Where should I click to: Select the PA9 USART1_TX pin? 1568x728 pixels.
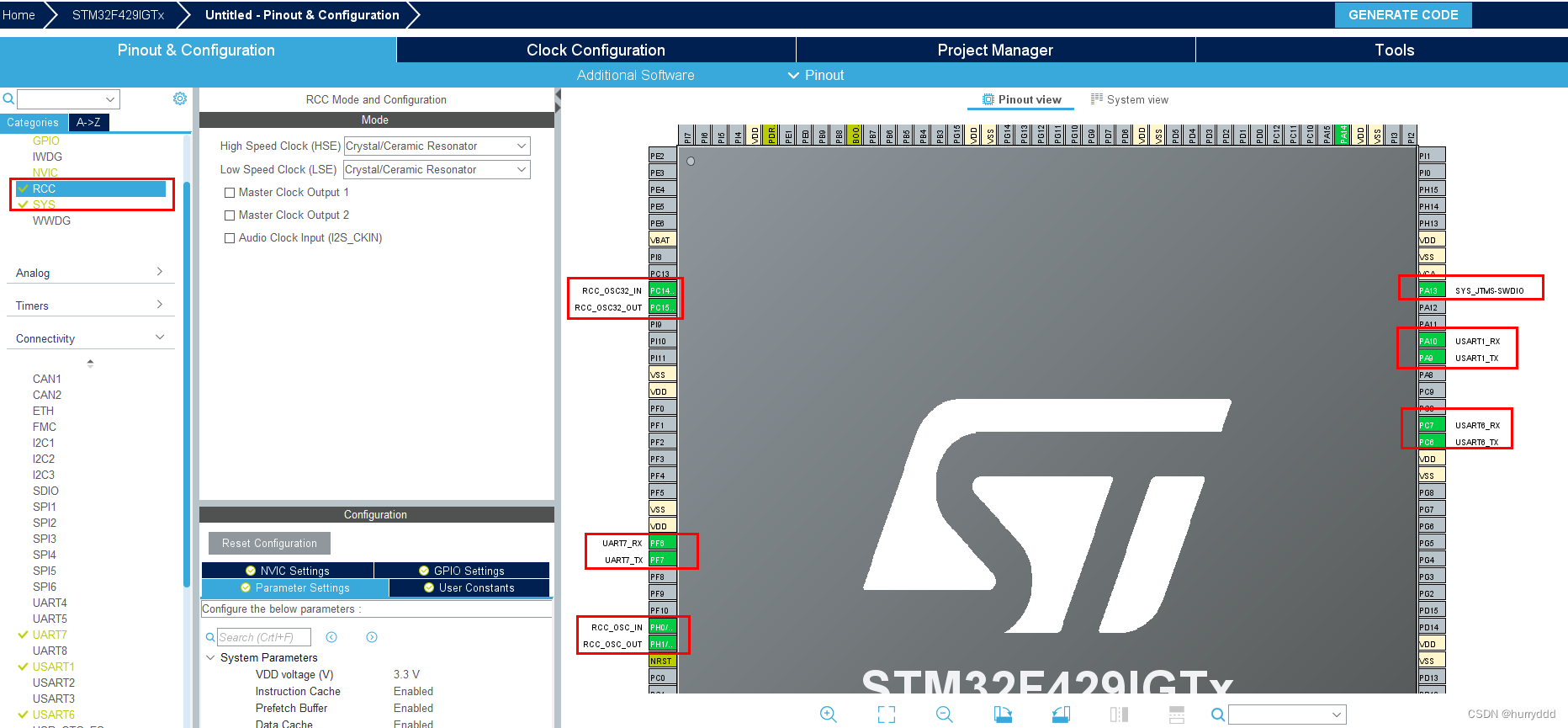click(x=1431, y=358)
